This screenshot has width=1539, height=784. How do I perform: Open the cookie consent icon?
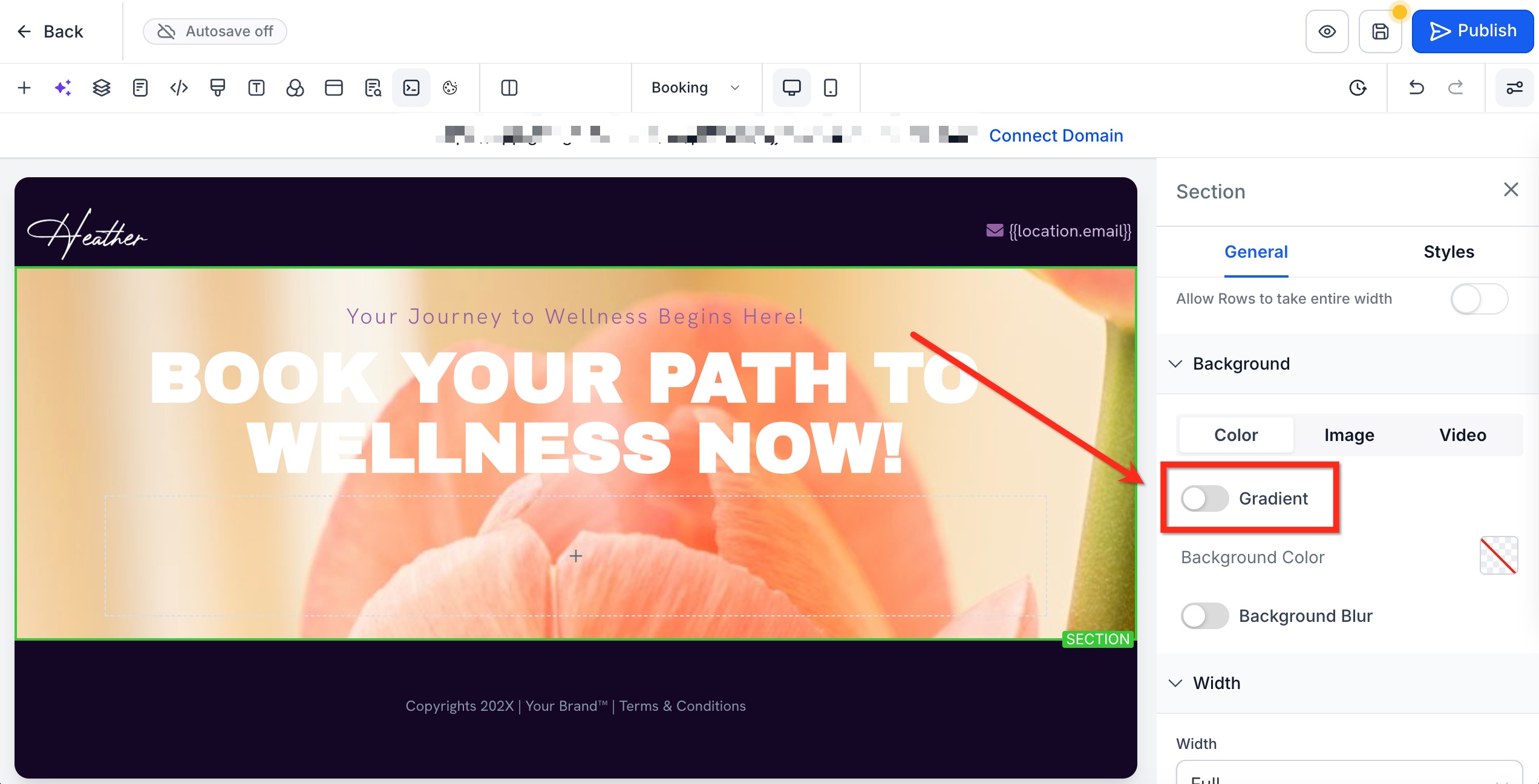[450, 88]
